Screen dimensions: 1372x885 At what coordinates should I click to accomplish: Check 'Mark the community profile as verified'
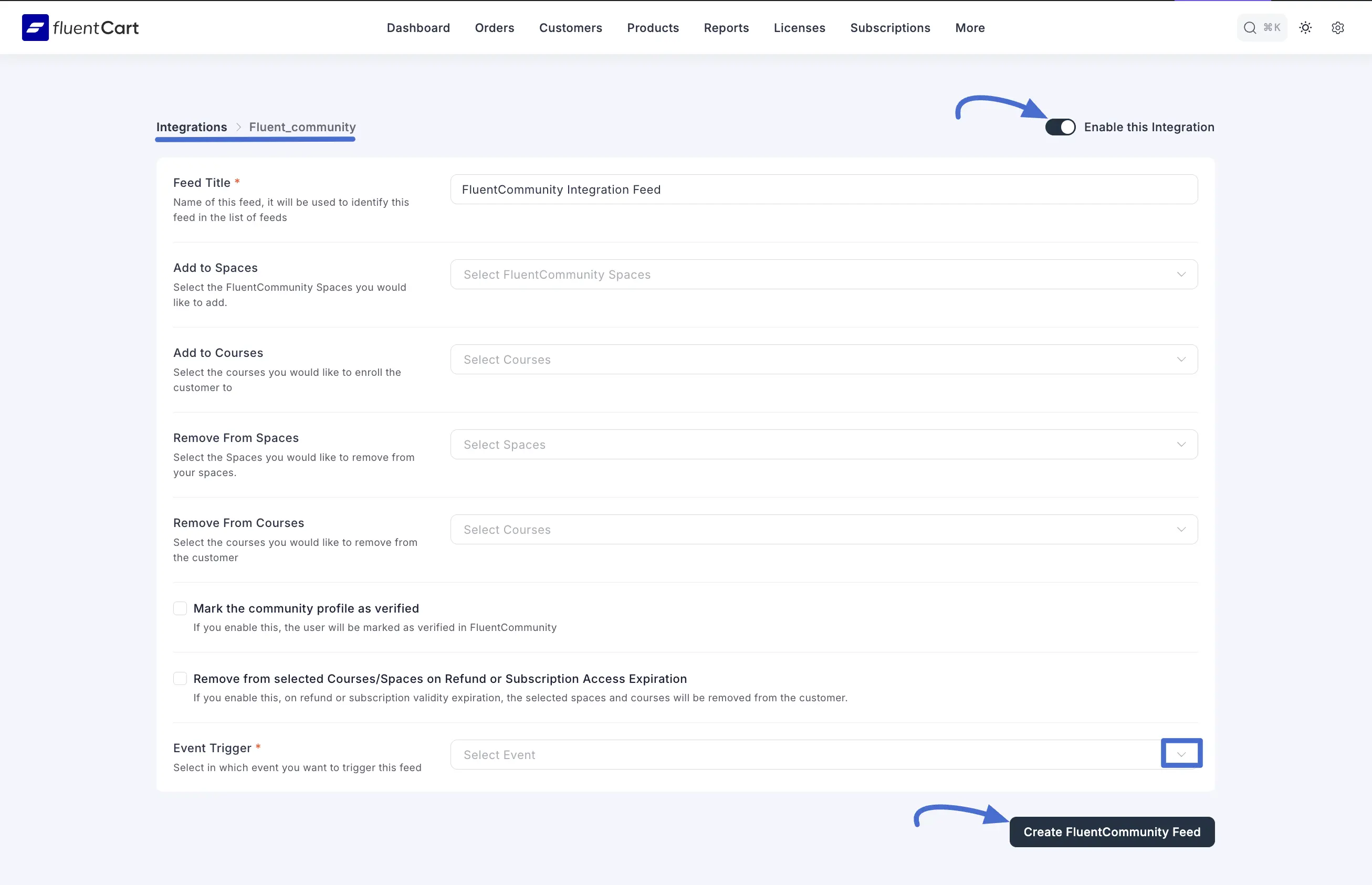click(x=181, y=608)
